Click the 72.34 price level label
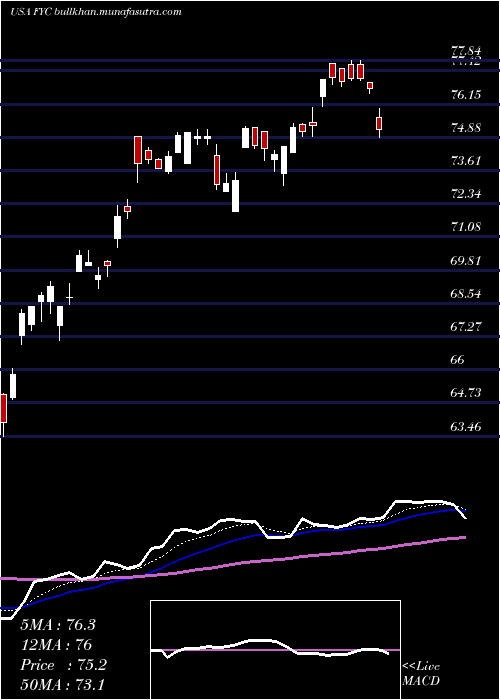The width and height of the screenshot is (500, 700). pyautogui.click(x=466, y=194)
